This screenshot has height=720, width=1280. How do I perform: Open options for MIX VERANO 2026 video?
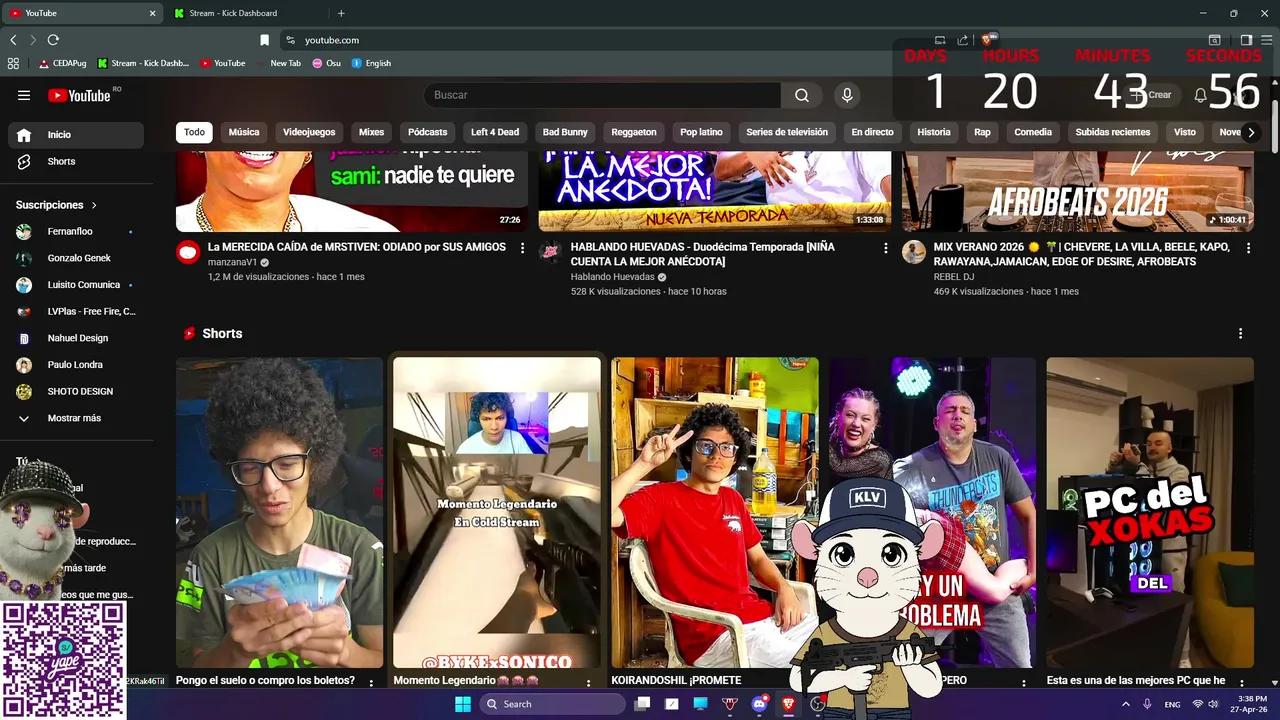coord(1248,248)
